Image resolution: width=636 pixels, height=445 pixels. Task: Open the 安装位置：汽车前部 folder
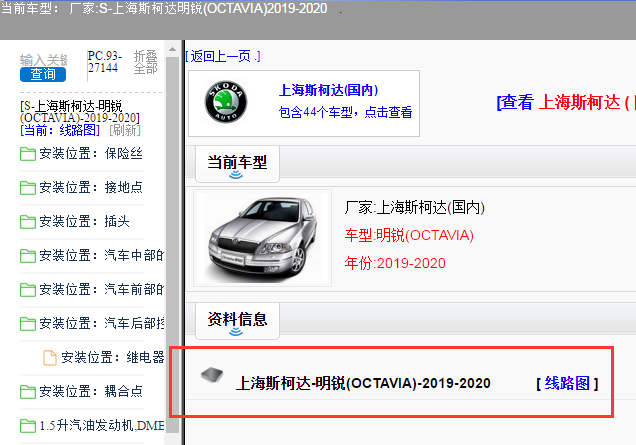pyautogui.click(x=101, y=290)
